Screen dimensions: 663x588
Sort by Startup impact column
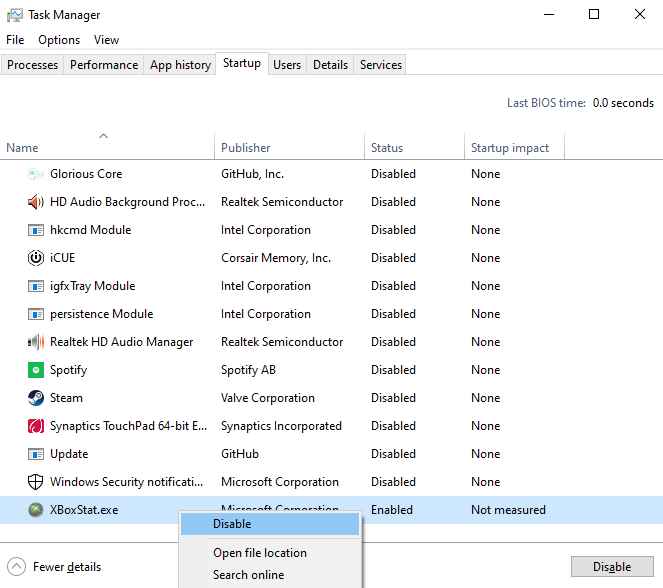click(x=510, y=148)
